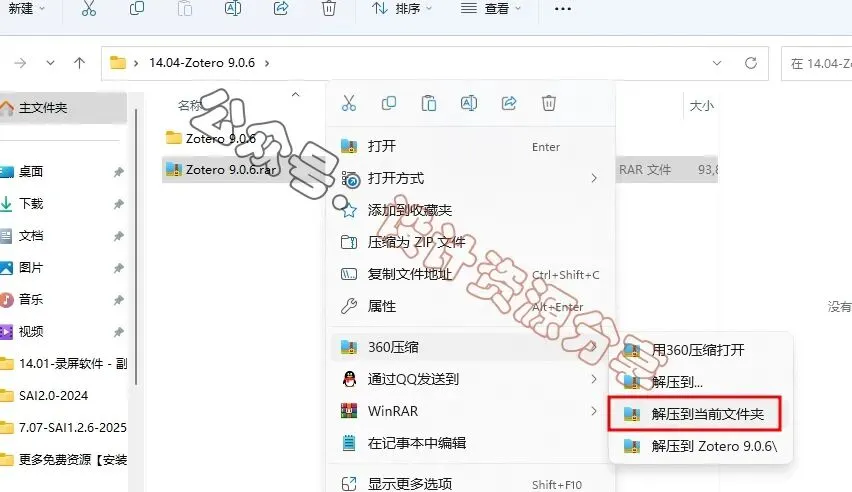852x492 pixels.
Task: Expand the address bar history dropdown
Action: (x=717, y=63)
